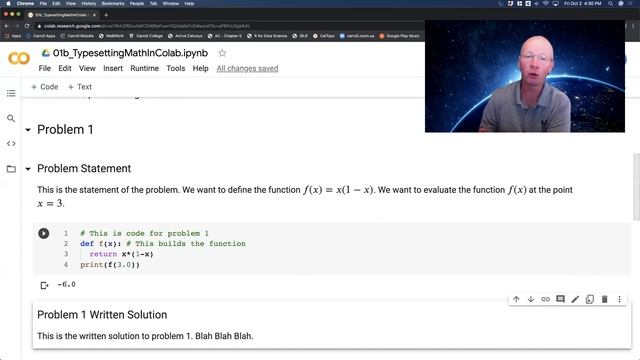Open the Colab View menu
The width and height of the screenshot is (640, 360).
87,68
